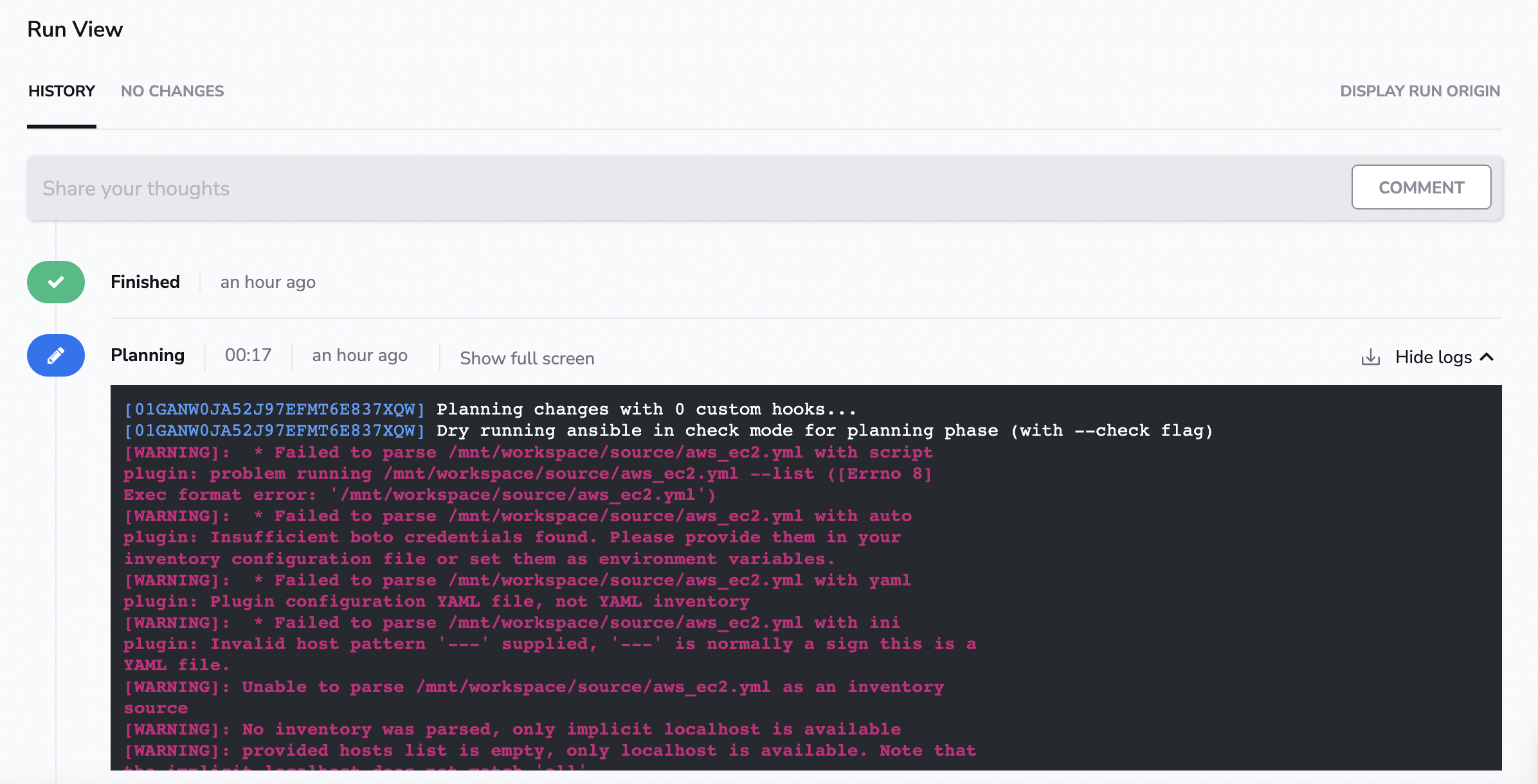
Task: Click the Finished step label
Action: point(145,281)
